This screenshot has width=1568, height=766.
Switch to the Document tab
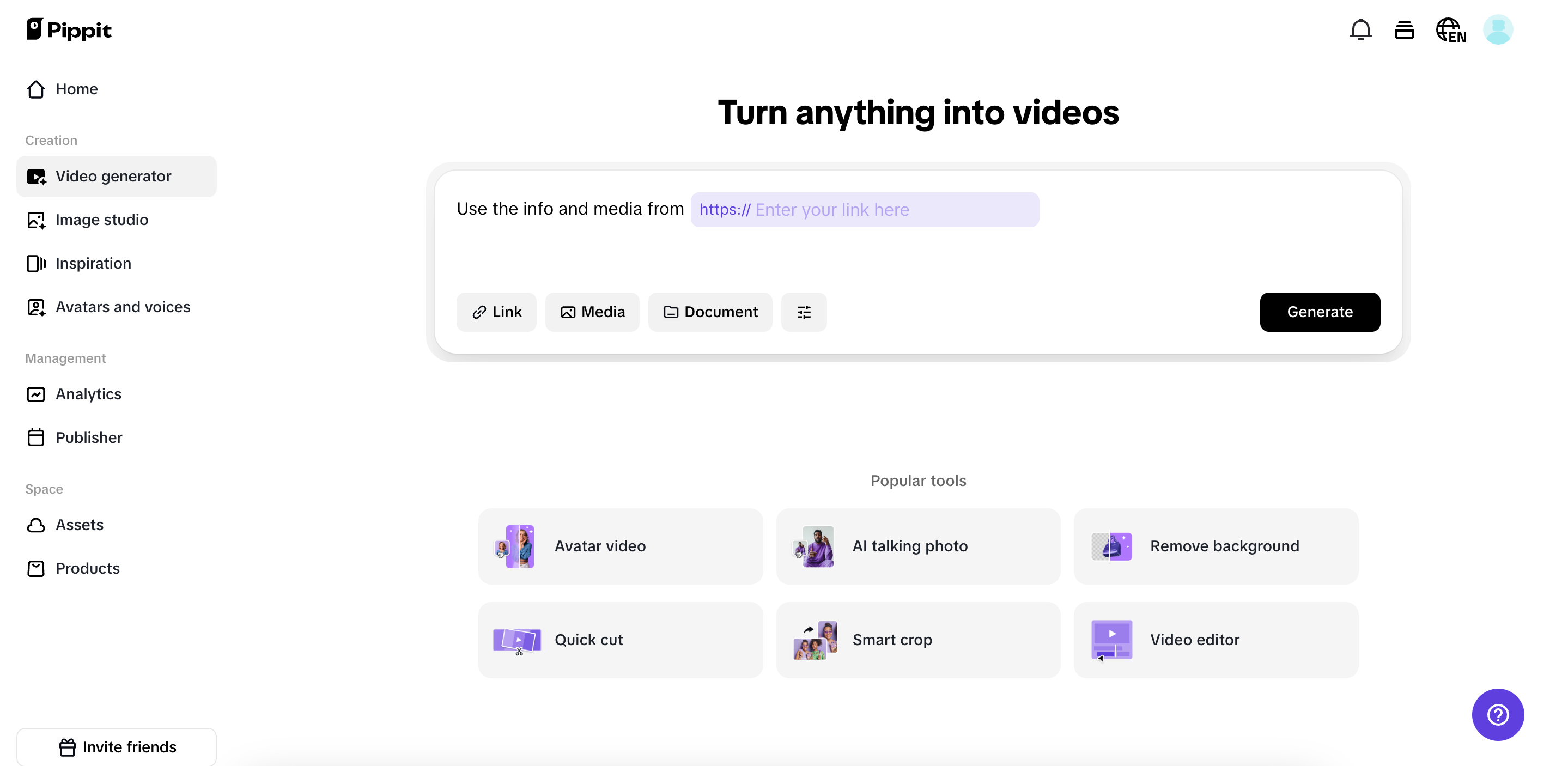[x=710, y=312]
